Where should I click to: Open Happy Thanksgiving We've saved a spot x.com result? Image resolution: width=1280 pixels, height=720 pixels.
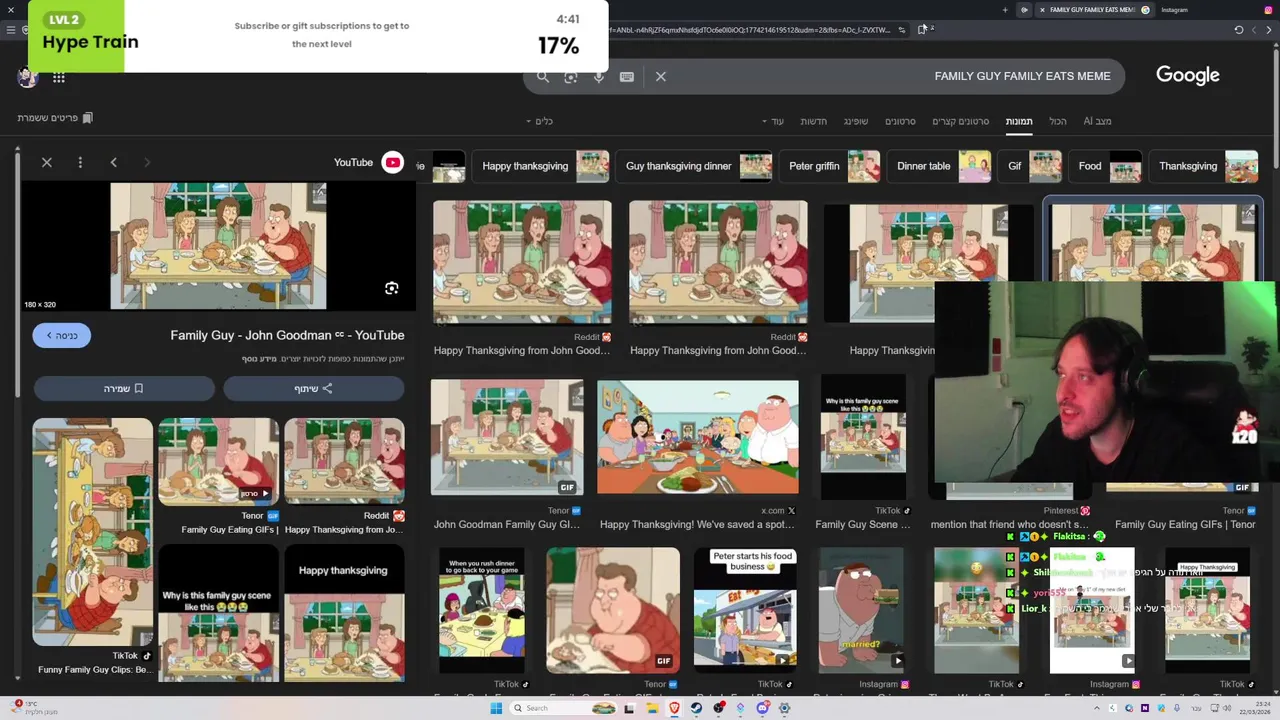coord(698,437)
